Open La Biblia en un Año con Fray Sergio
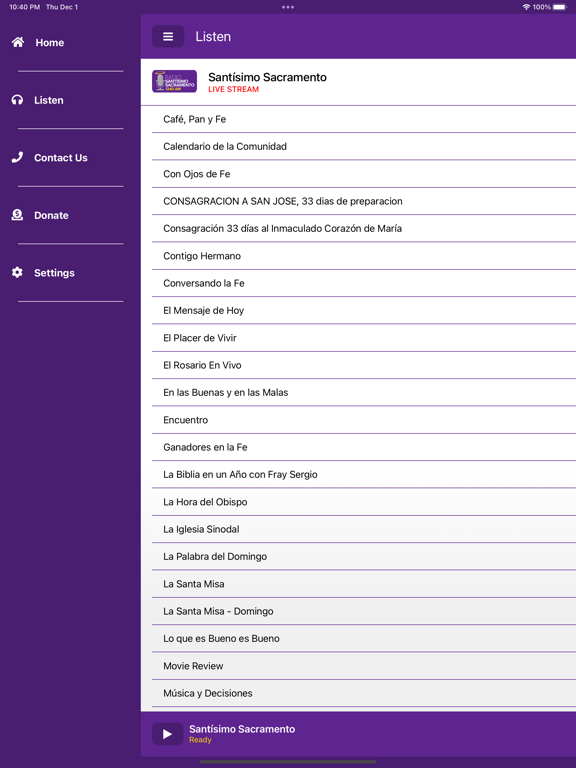This screenshot has width=576, height=768. click(x=364, y=475)
